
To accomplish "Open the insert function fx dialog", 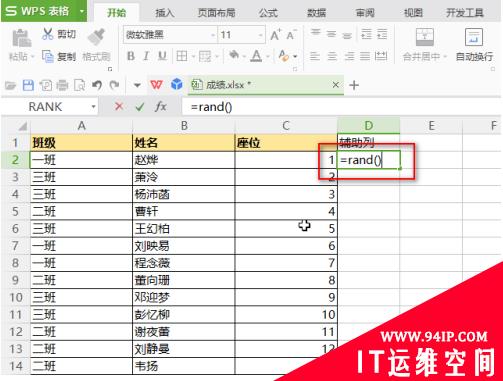I will point(160,107).
